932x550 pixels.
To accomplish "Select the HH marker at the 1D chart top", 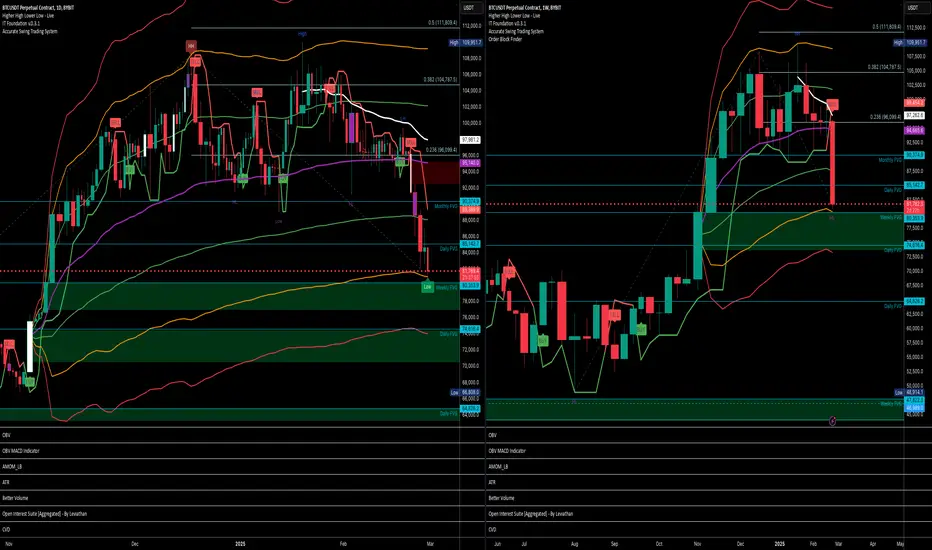I will 191,46.
